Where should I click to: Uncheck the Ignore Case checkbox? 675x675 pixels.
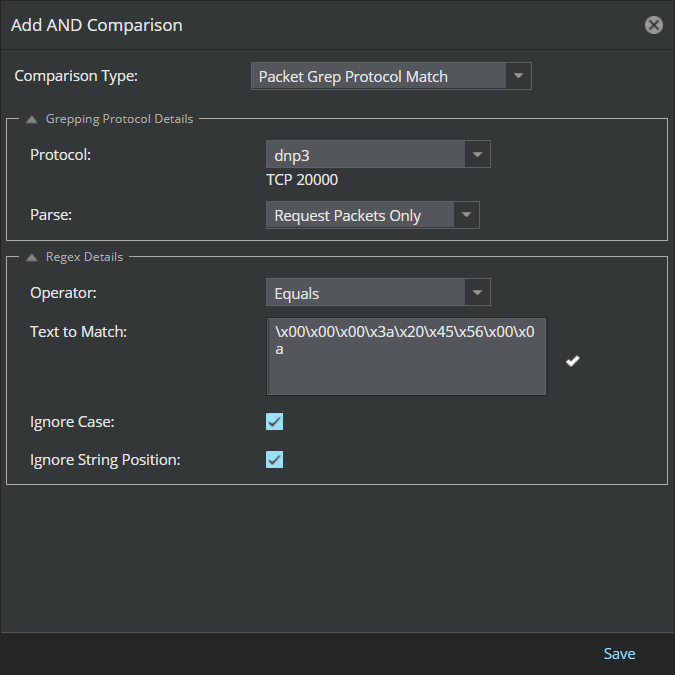coord(274,421)
